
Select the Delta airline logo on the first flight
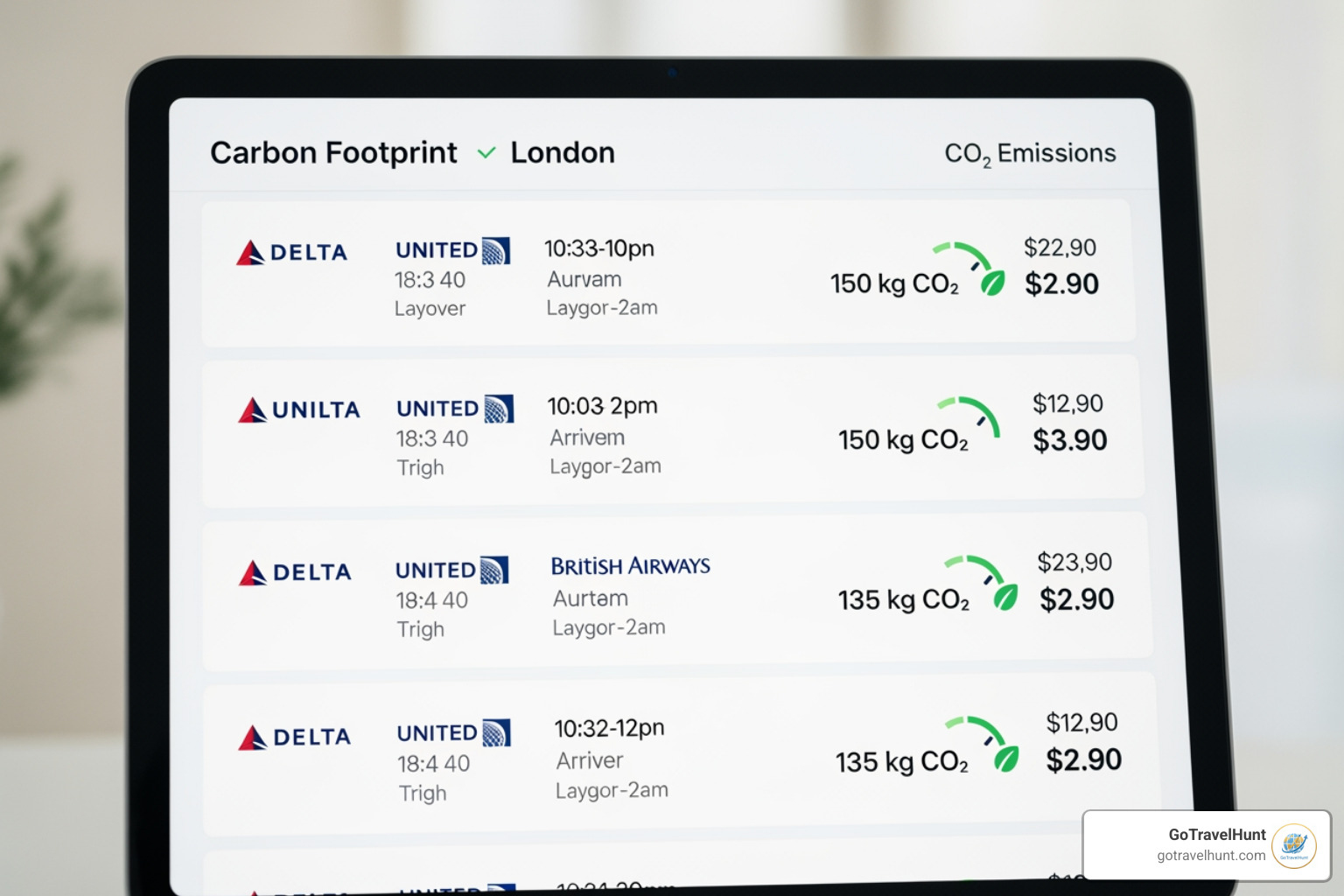coord(251,253)
